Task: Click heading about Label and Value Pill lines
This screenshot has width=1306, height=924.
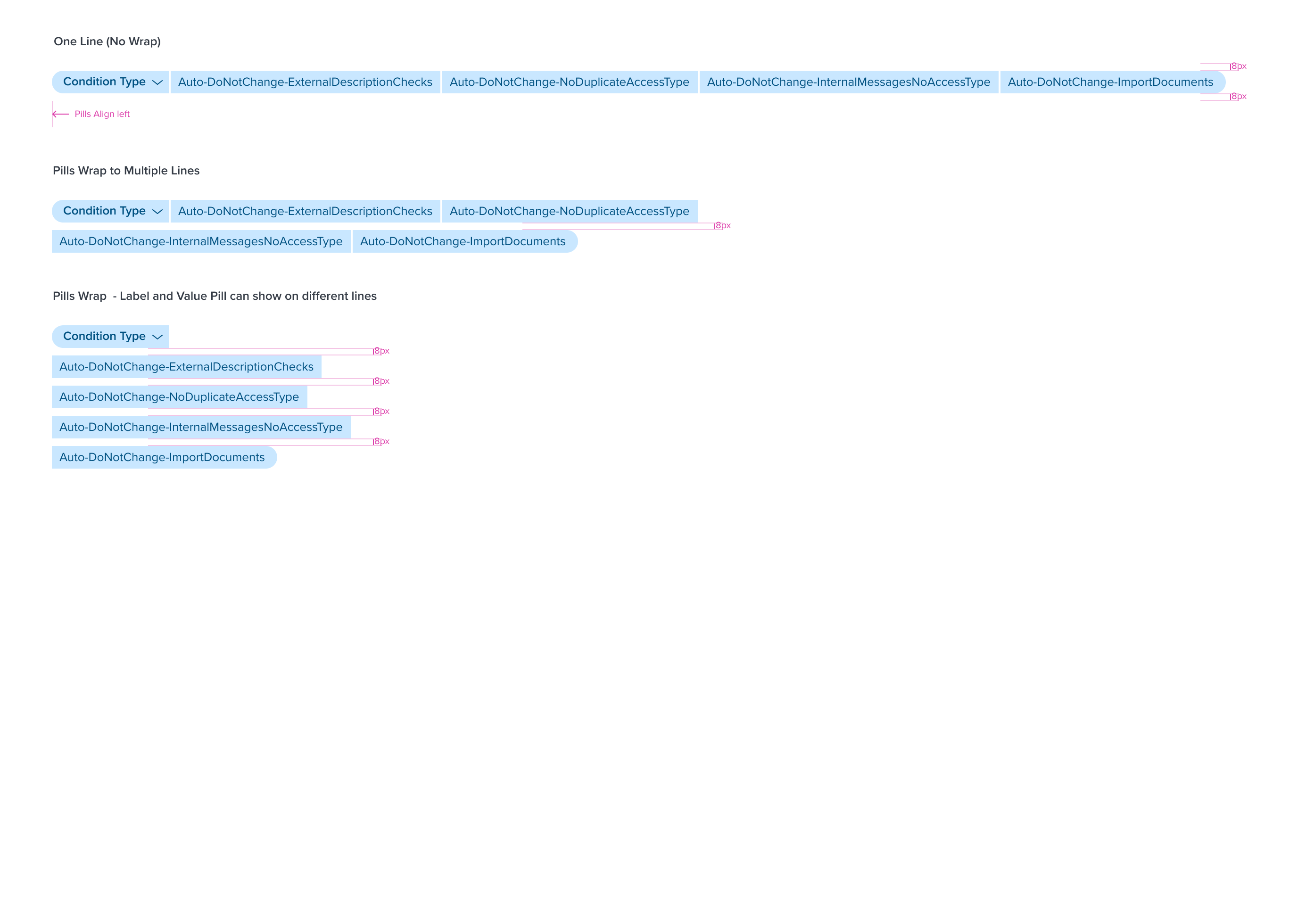Action: [x=215, y=296]
